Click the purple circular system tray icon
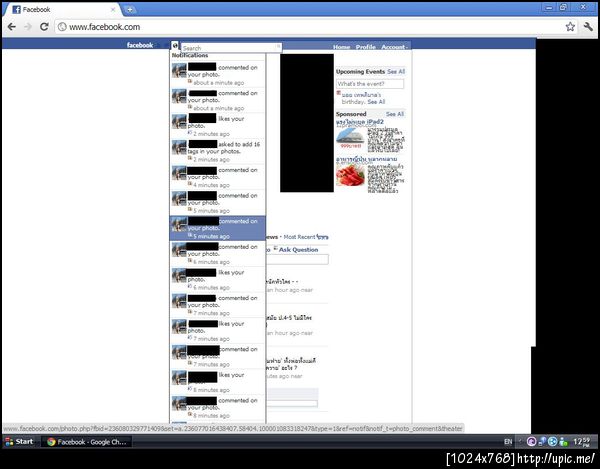This screenshot has height=469, width=600. pyautogui.click(x=531, y=441)
